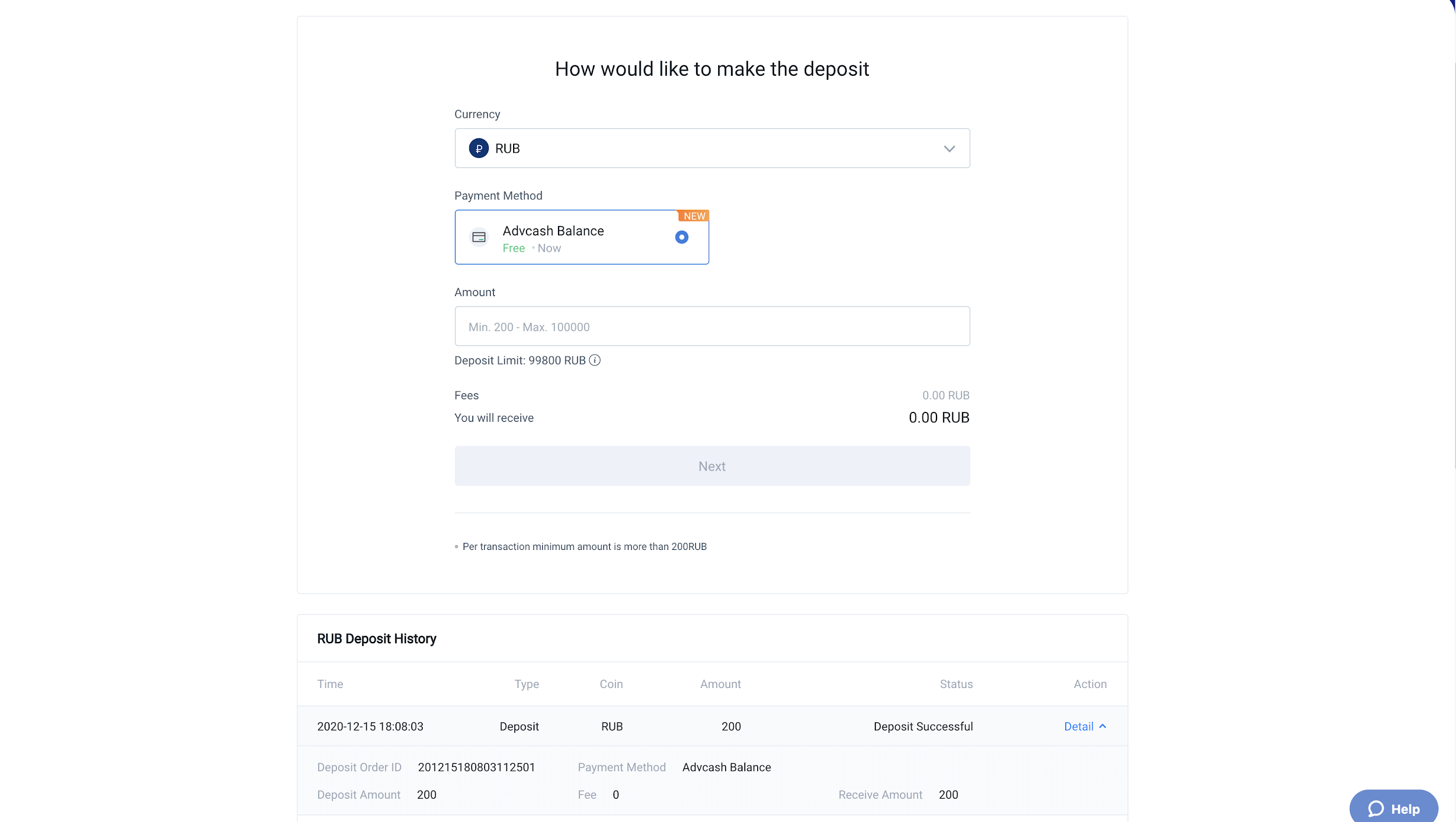Viewport: 1456px width, 822px height.
Task: Click the Next button
Action: click(712, 466)
